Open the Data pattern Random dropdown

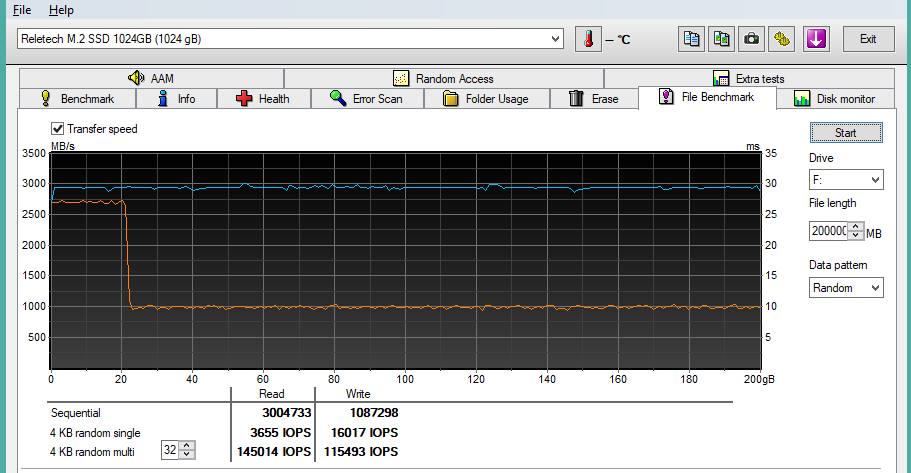tap(846, 288)
